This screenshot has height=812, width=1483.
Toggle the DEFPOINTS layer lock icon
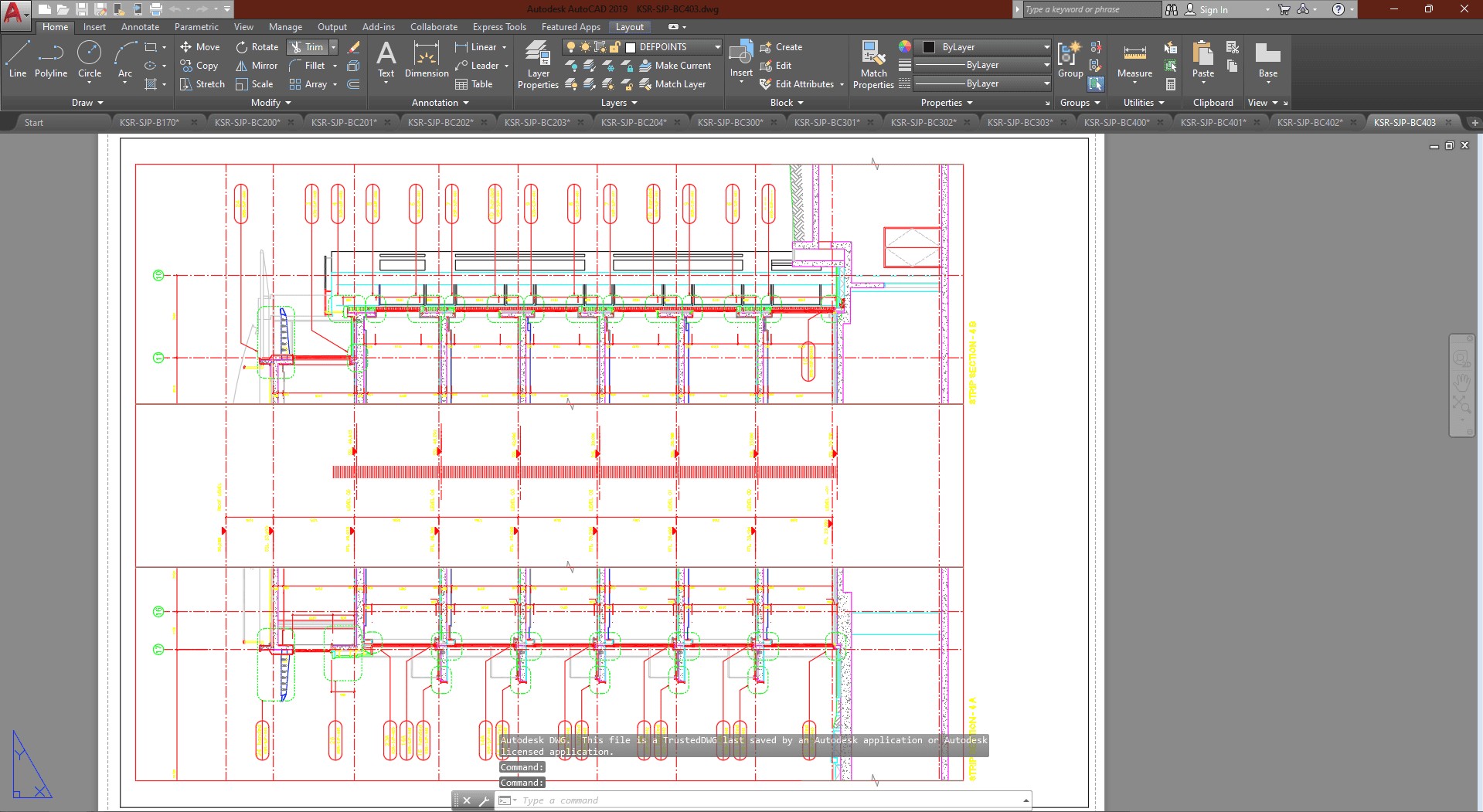tap(615, 47)
